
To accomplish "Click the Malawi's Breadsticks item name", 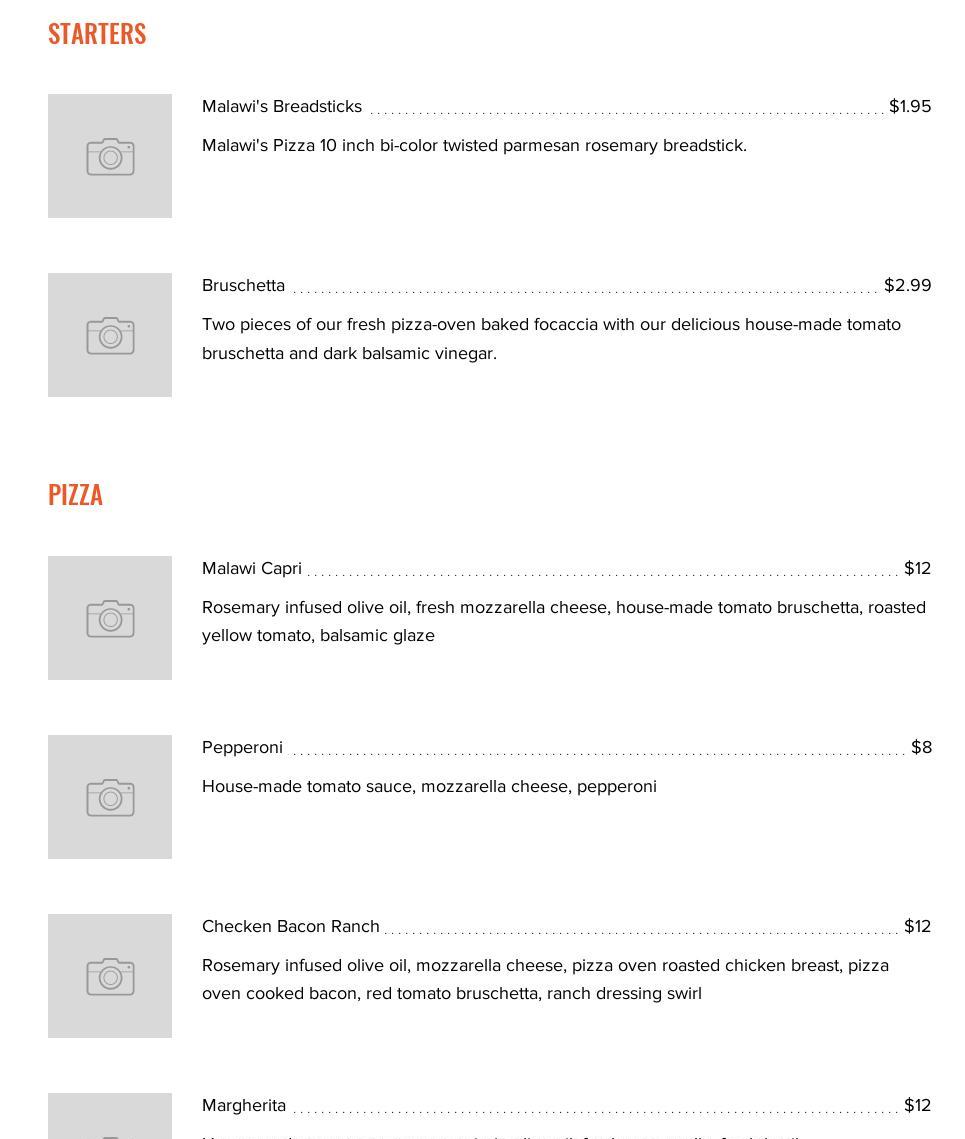I will [x=282, y=106].
